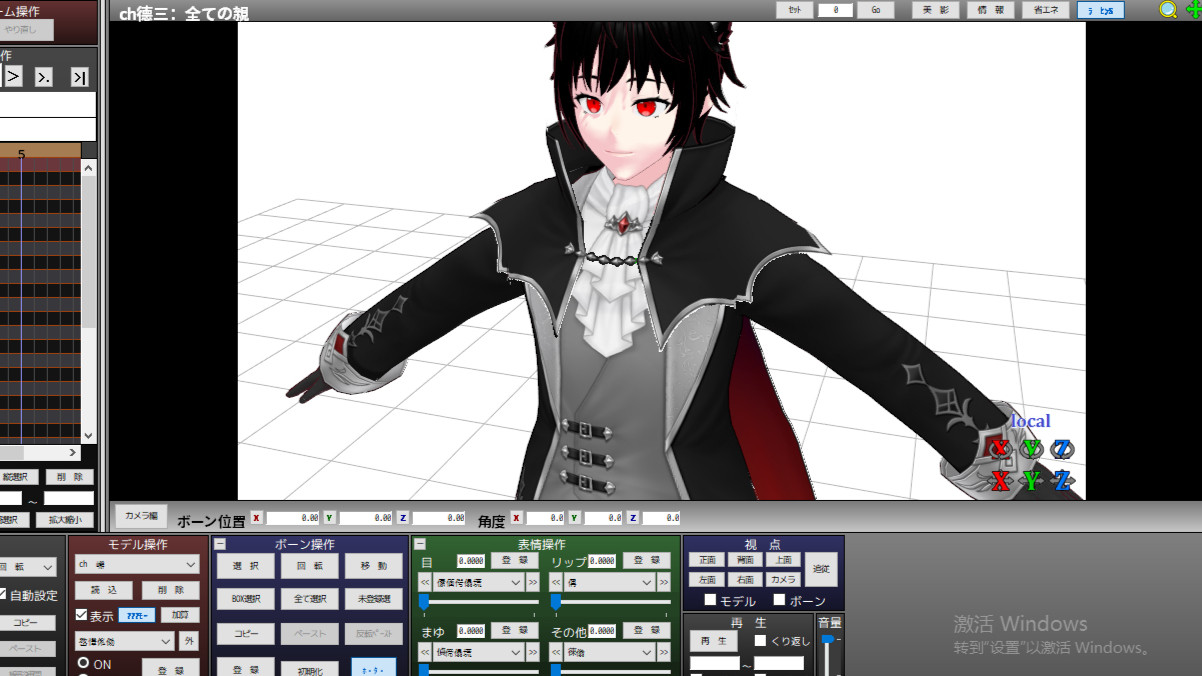
Task: Enable the モデル checkbox under 視点
Action: (x=710, y=600)
